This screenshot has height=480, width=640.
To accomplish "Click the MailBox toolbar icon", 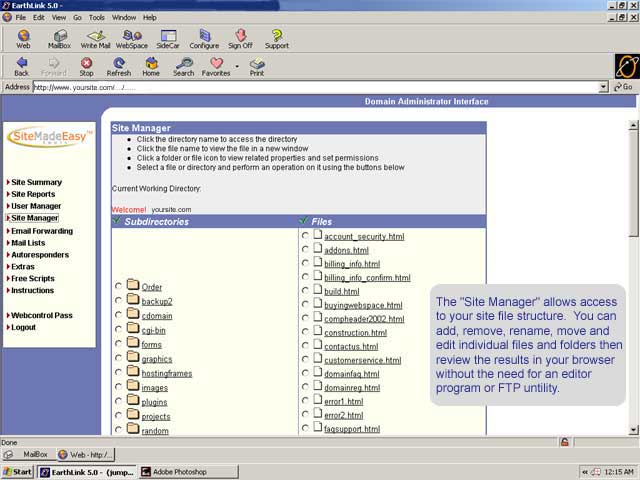I will 59,38.
